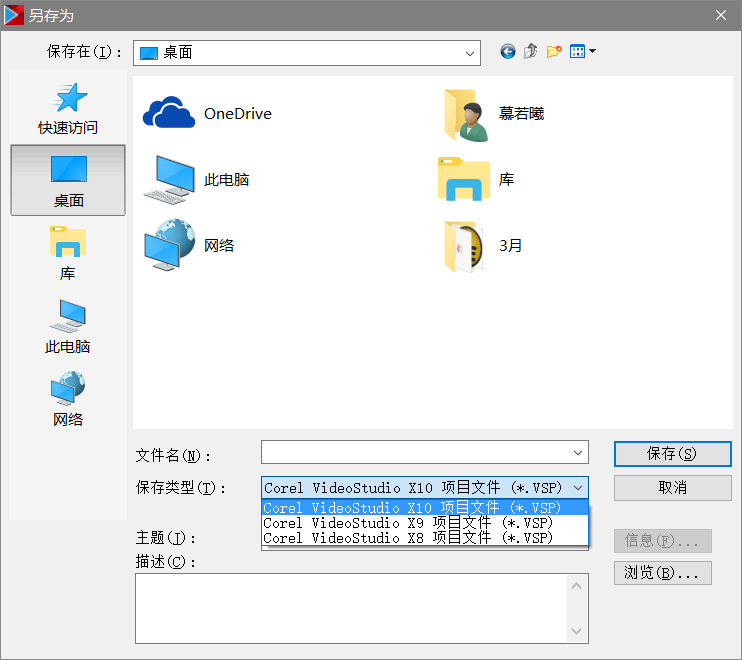742x660 pixels.
Task: Close the 另存为 dialog
Action: pos(721,16)
